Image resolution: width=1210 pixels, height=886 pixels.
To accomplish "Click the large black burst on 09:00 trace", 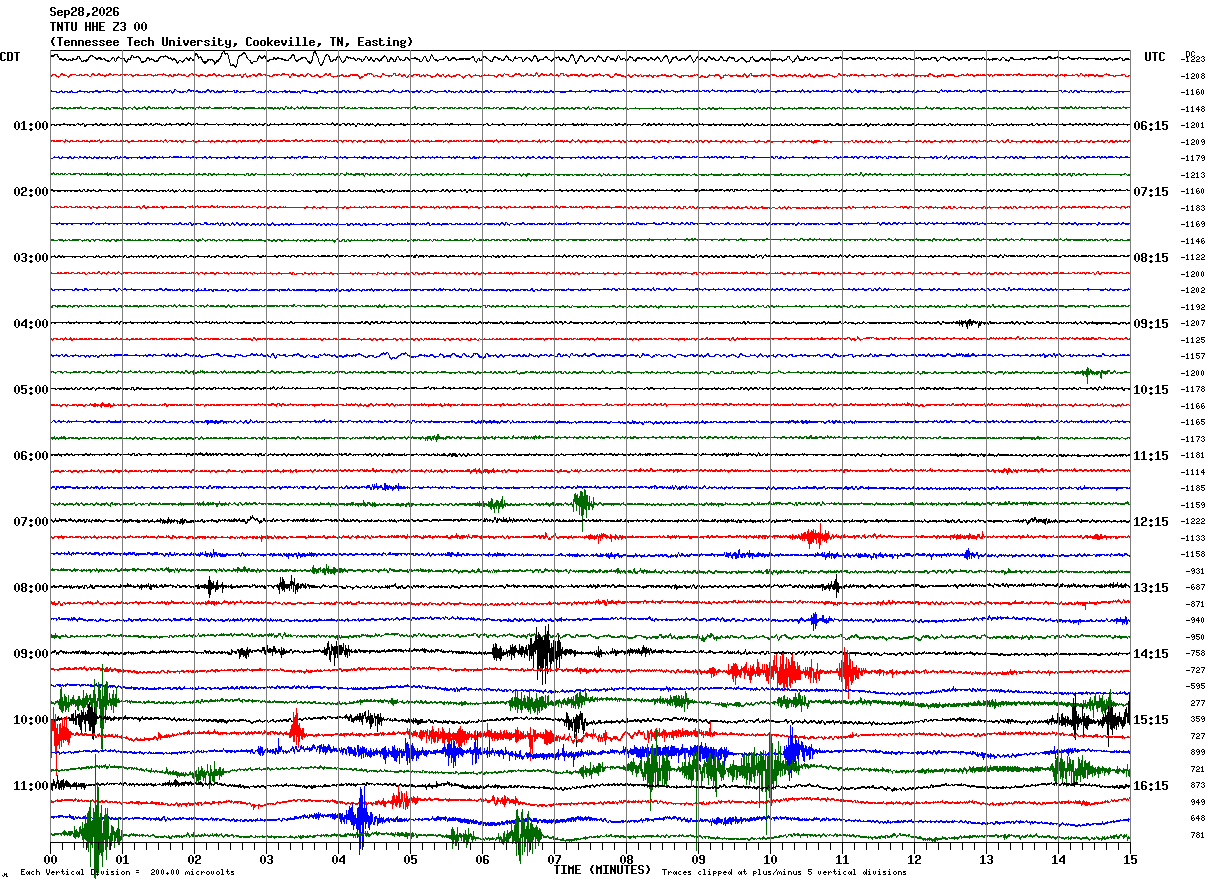I will 543,653.
